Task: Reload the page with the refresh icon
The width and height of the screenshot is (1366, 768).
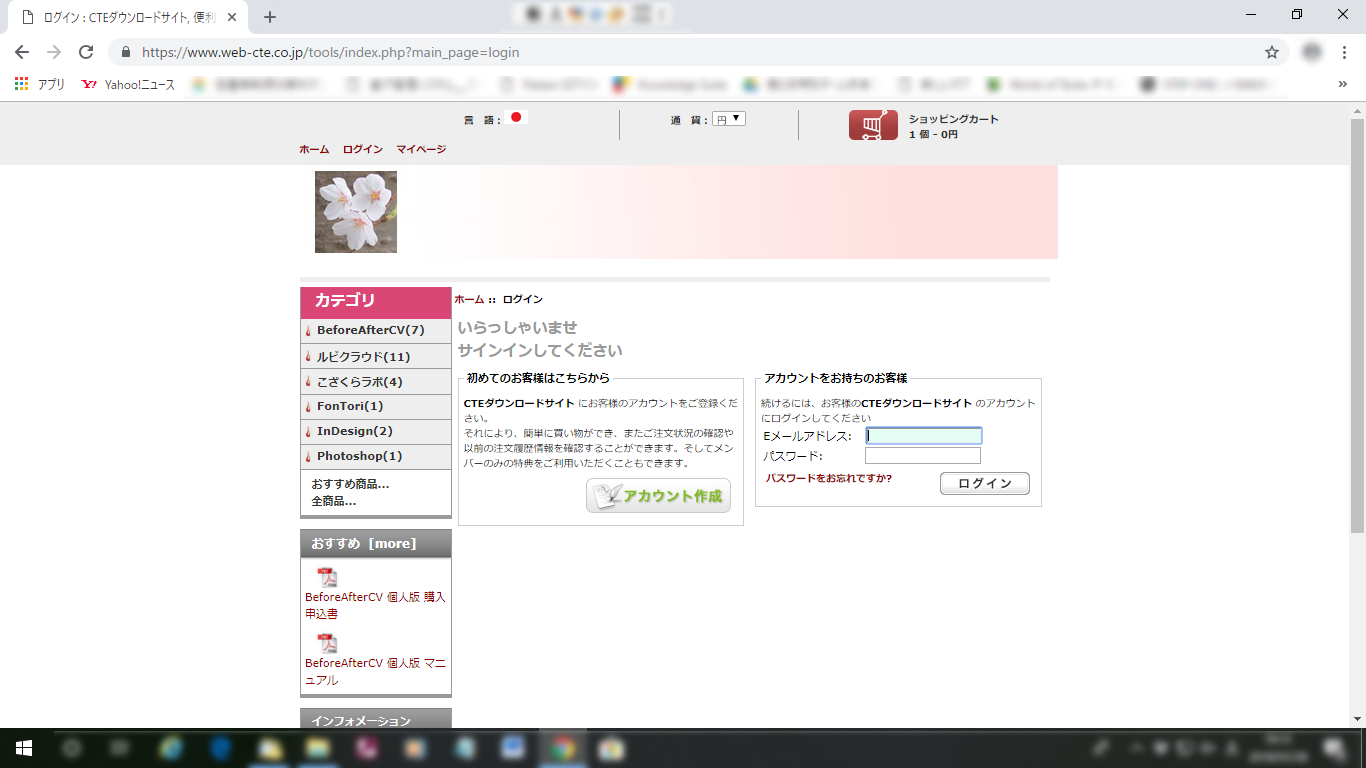Action: [x=86, y=52]
